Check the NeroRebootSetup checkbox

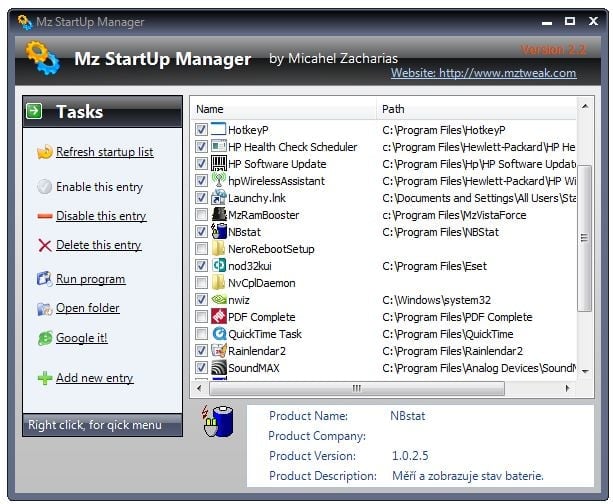coord(201,249)
